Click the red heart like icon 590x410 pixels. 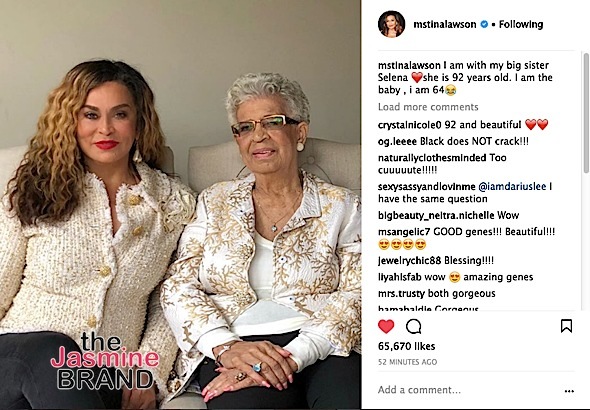[386, 326]
